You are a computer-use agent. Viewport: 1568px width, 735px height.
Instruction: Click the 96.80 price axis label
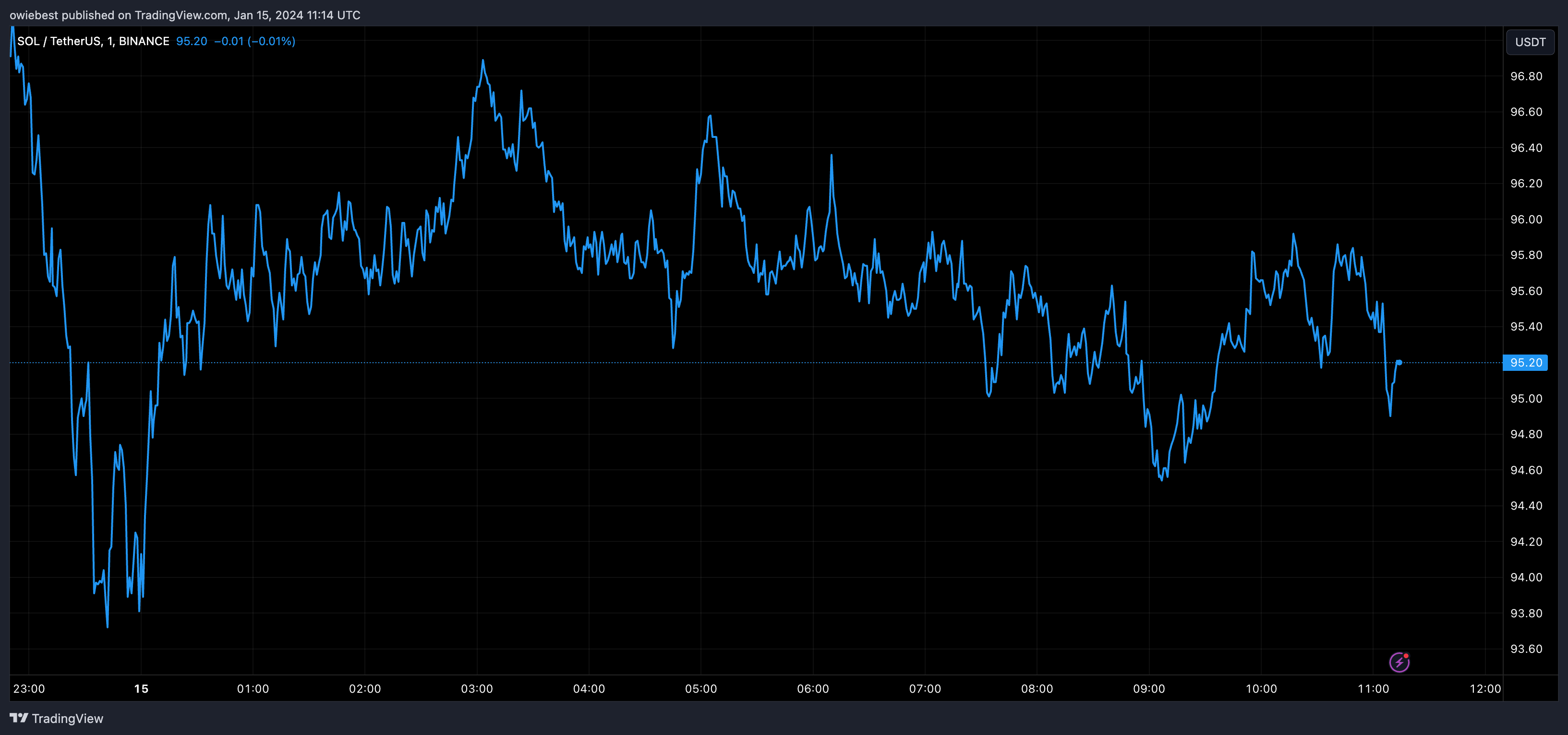point(1526,76)
